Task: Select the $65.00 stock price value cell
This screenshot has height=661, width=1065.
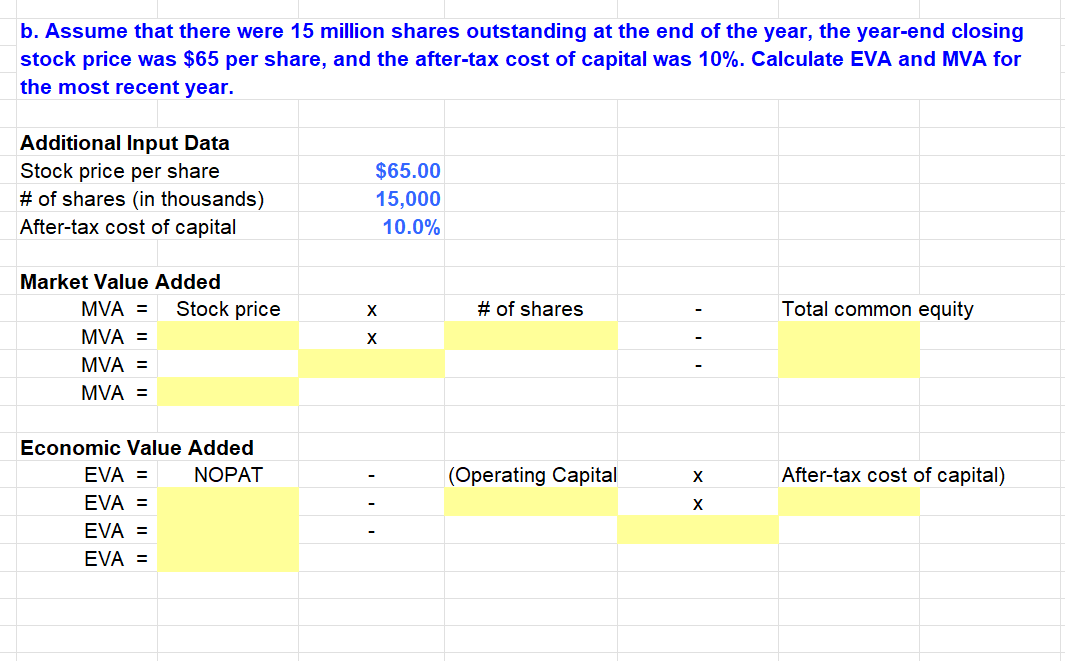Action: [x=371, y=171]
